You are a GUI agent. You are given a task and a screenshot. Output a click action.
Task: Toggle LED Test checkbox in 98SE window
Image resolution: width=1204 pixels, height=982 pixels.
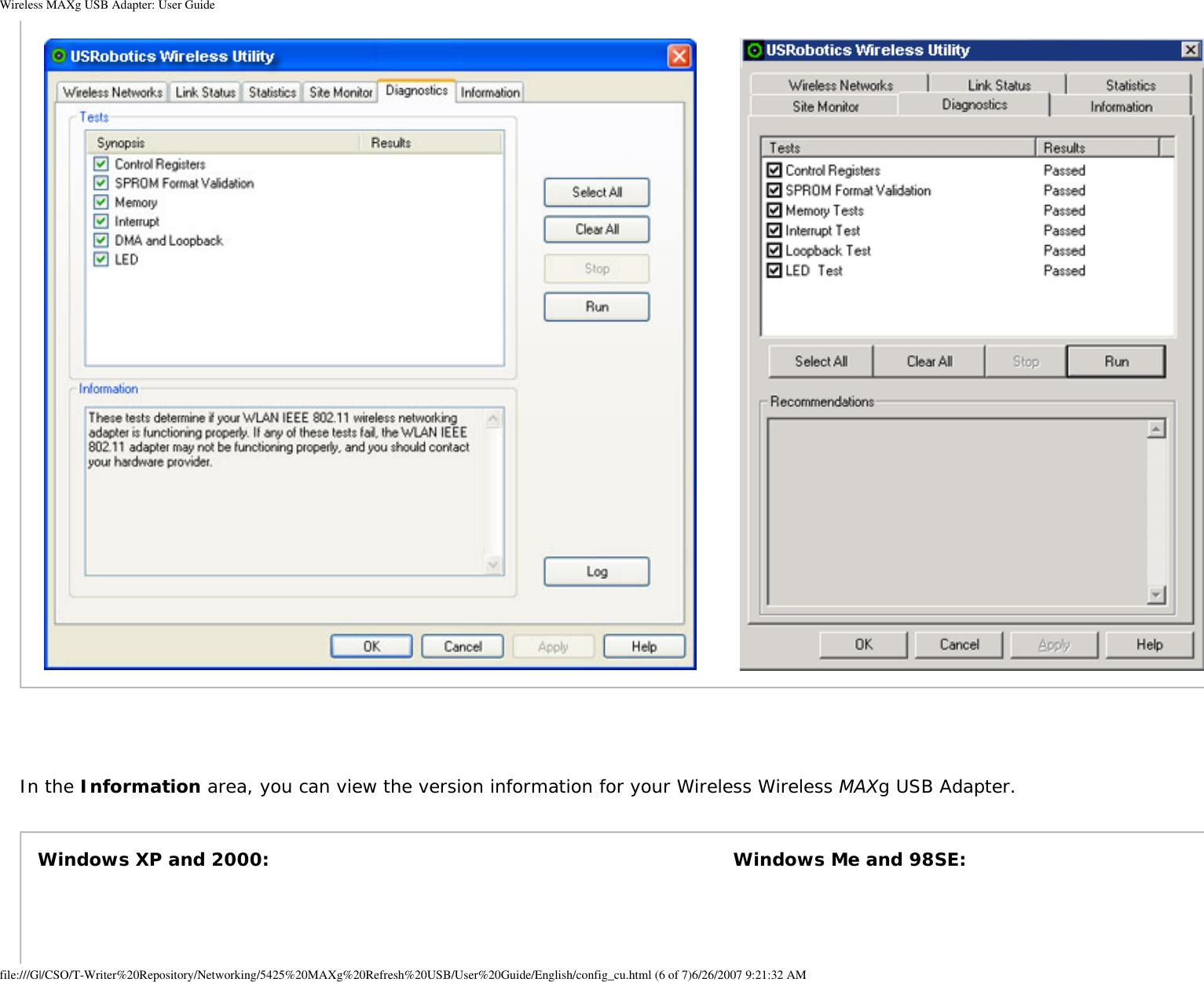(774, 270)
